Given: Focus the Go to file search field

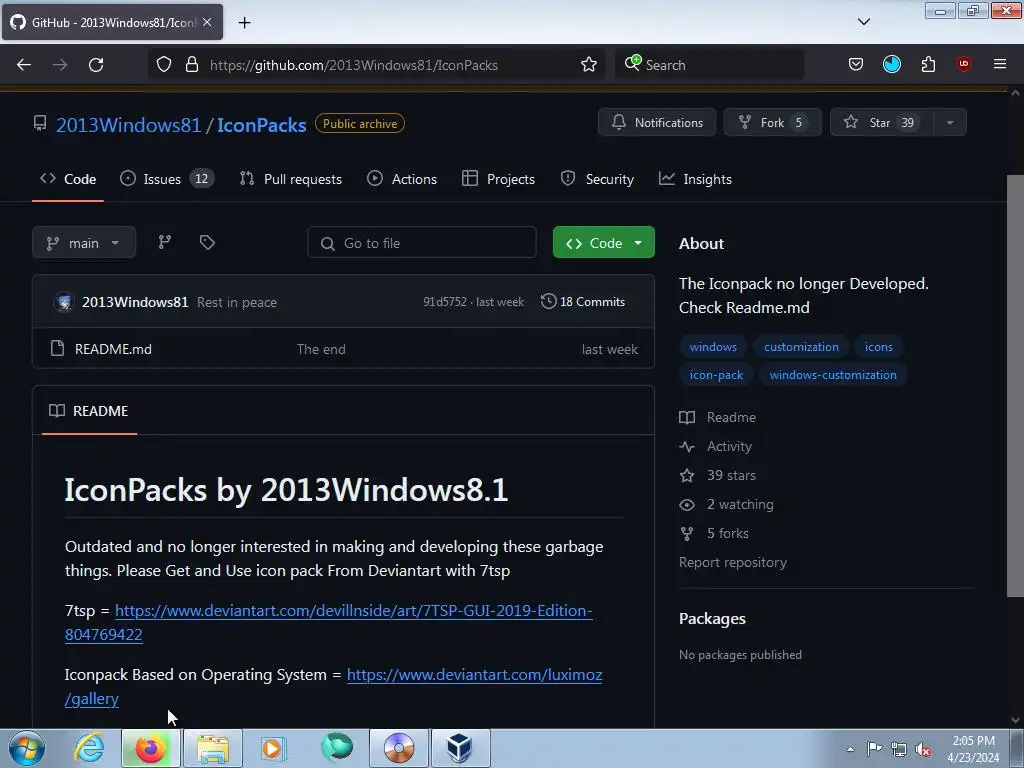Looking at the screenshot, I should (x=422, y=243).
